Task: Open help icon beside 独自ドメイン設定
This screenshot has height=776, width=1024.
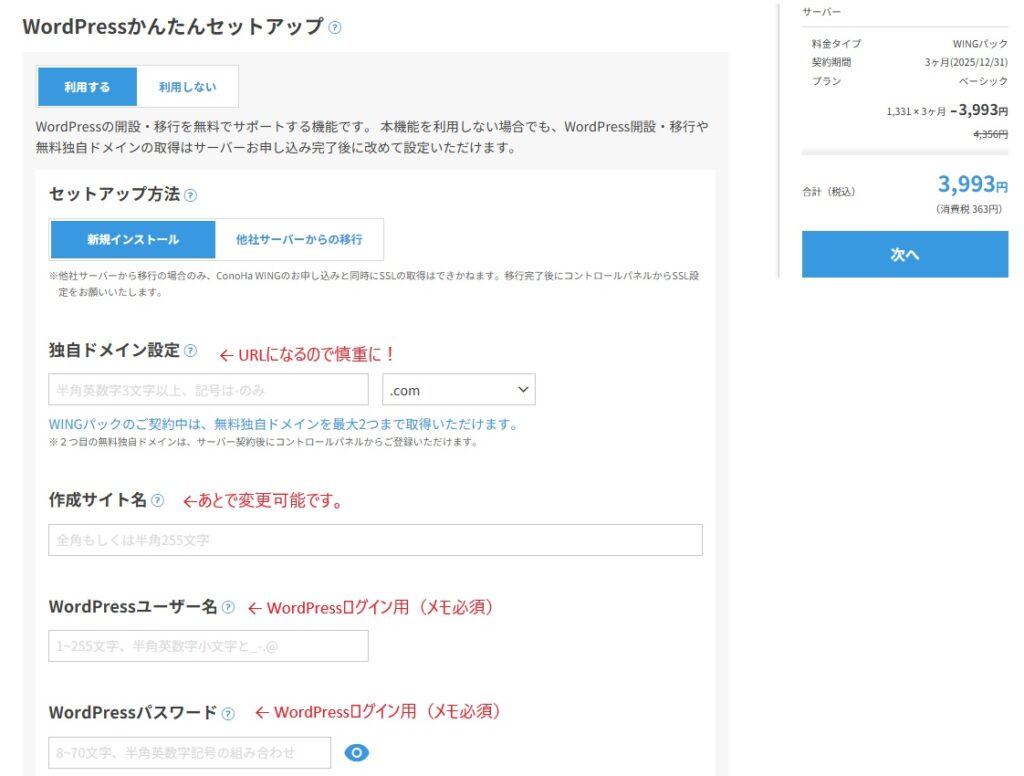Action: click(x=190, y=351)
